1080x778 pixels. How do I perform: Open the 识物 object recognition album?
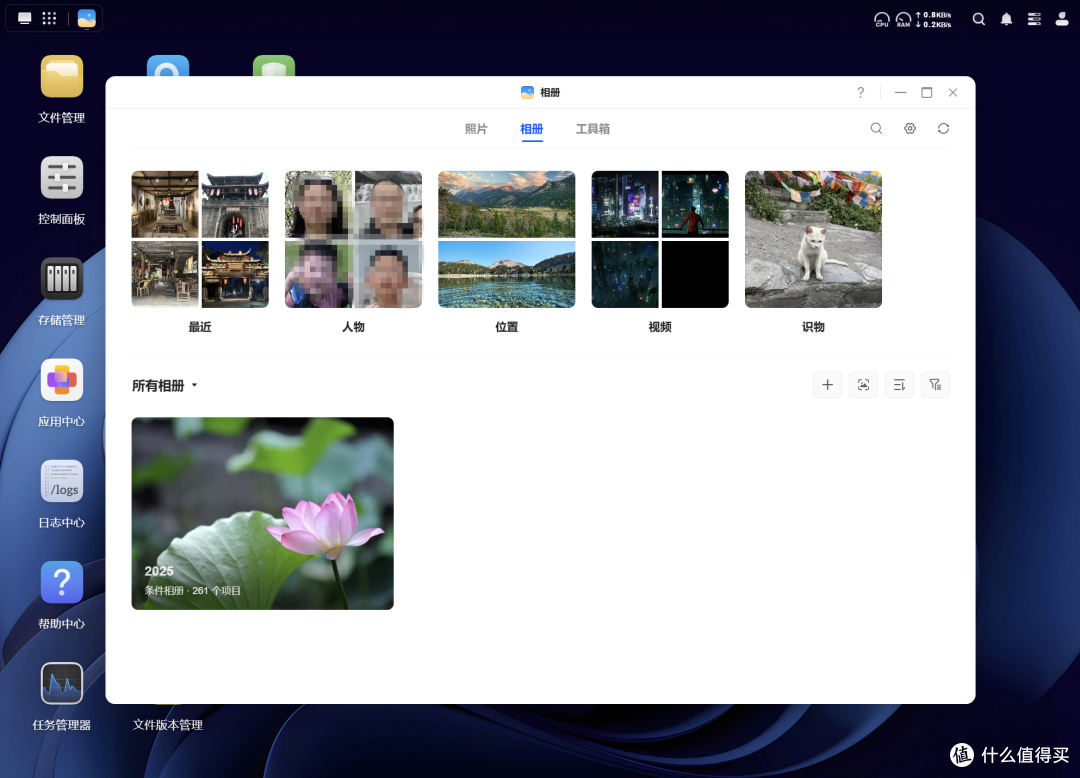813,239
